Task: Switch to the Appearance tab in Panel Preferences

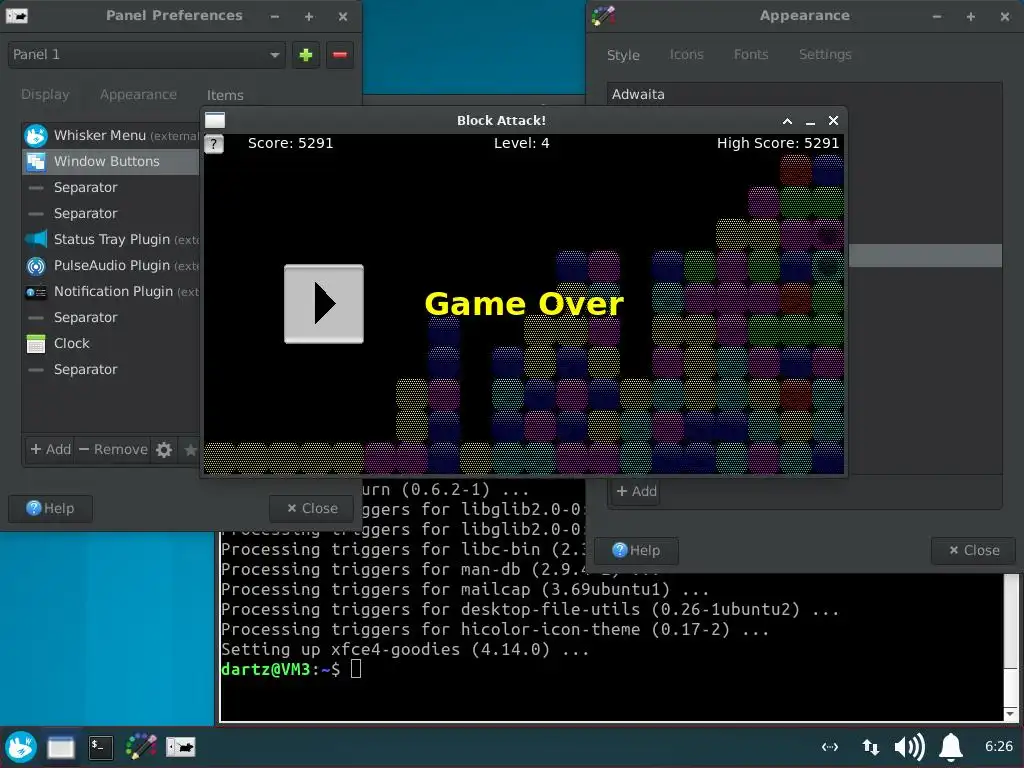Action: [x=138, y=95]
